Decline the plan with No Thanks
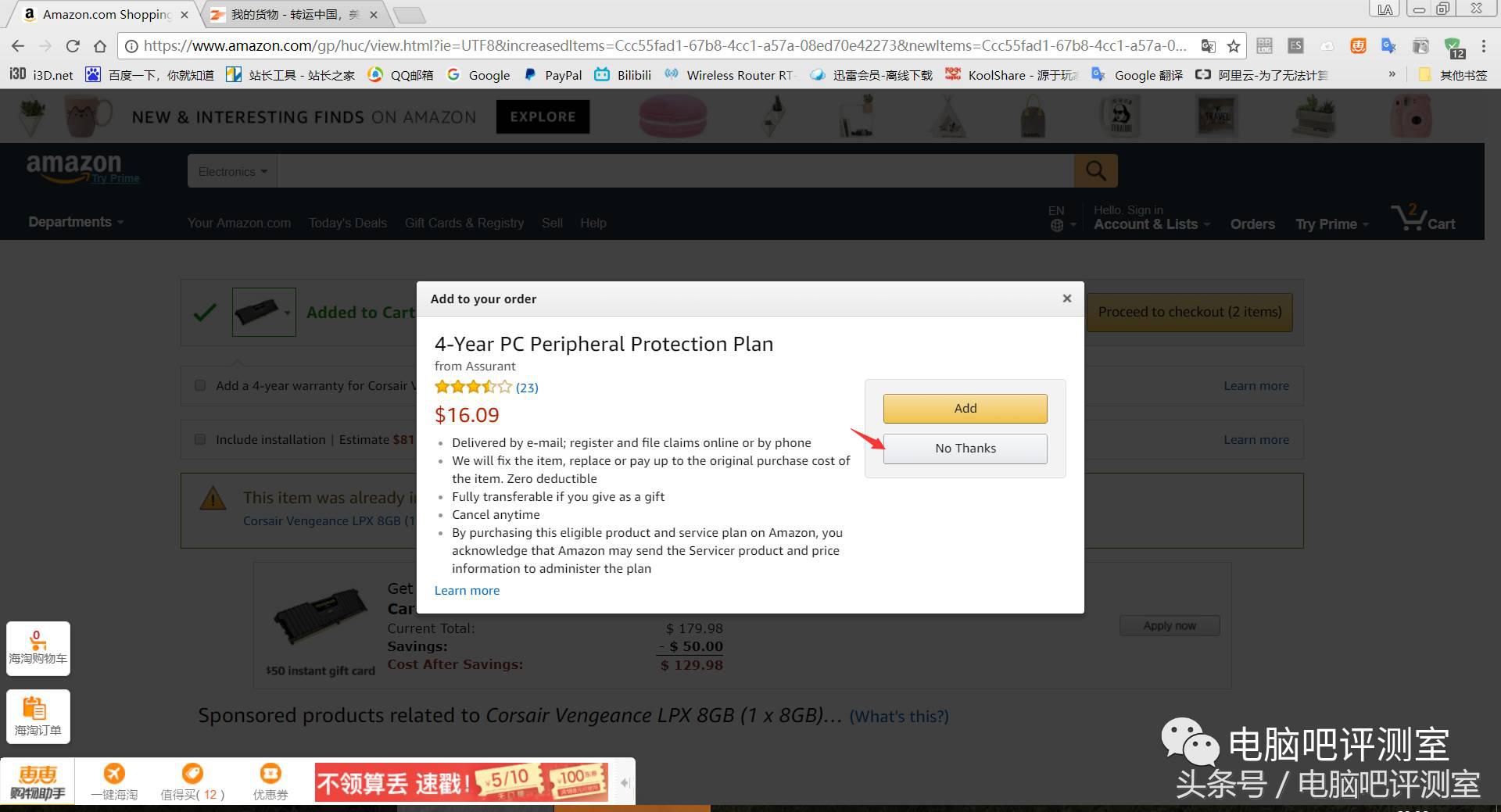The image size is (1501, 812). [965, 449]
